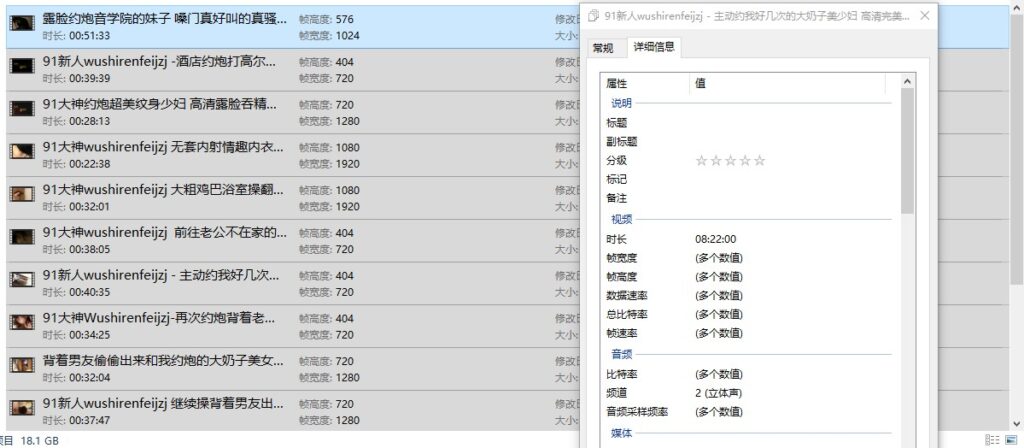
Task: Select the 频道 value 2 (立体声)
Action: (718, 394)
